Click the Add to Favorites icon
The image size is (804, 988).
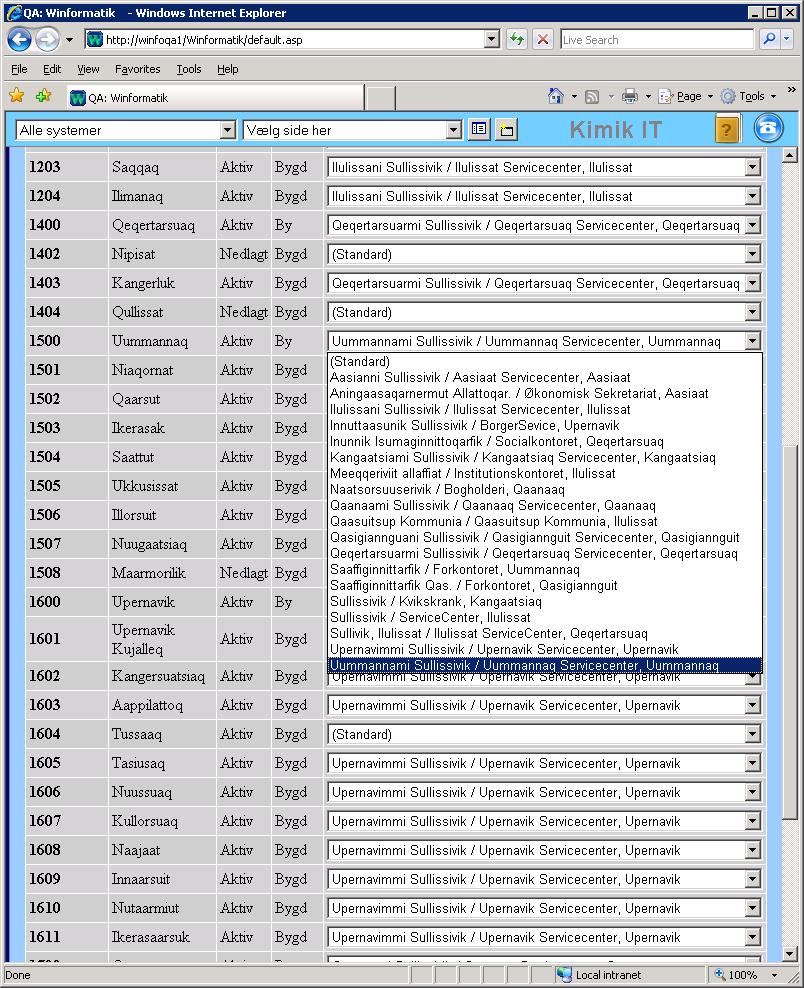[x=43, y=96]
